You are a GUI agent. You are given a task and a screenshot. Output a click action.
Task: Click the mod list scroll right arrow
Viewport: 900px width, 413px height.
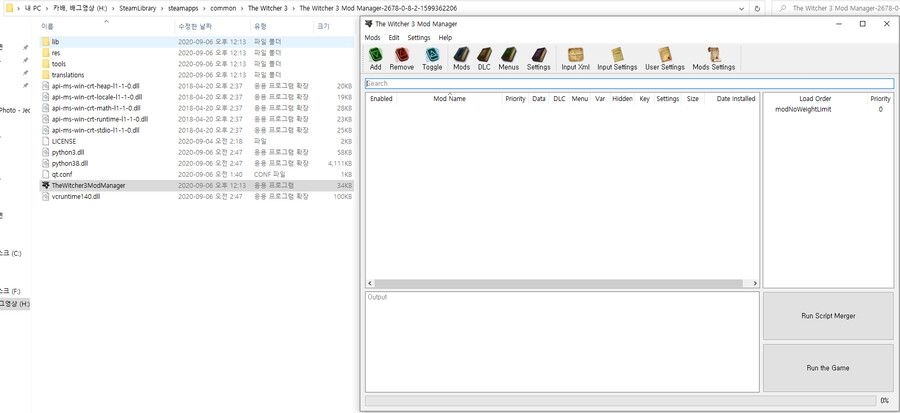point(755,283)
